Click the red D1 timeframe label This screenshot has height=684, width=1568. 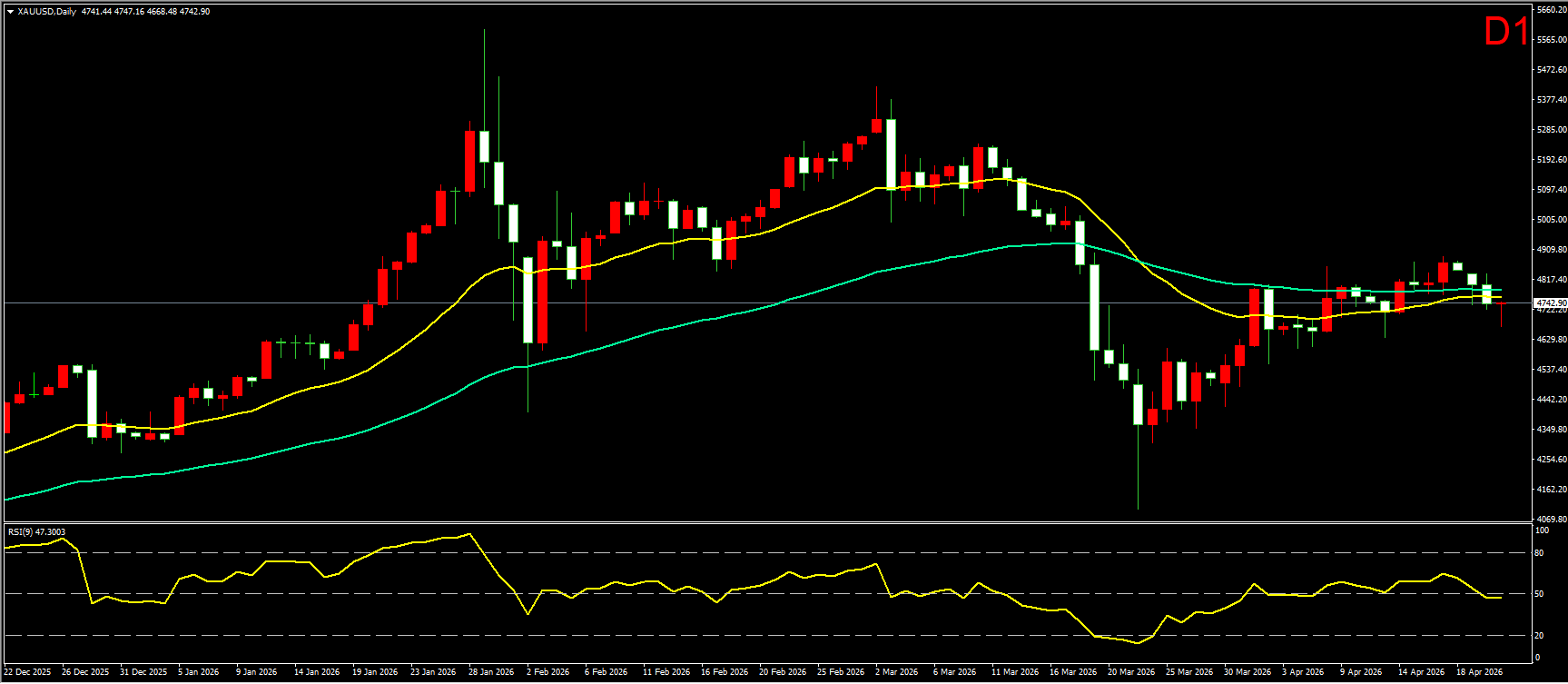coord(1505,33)
